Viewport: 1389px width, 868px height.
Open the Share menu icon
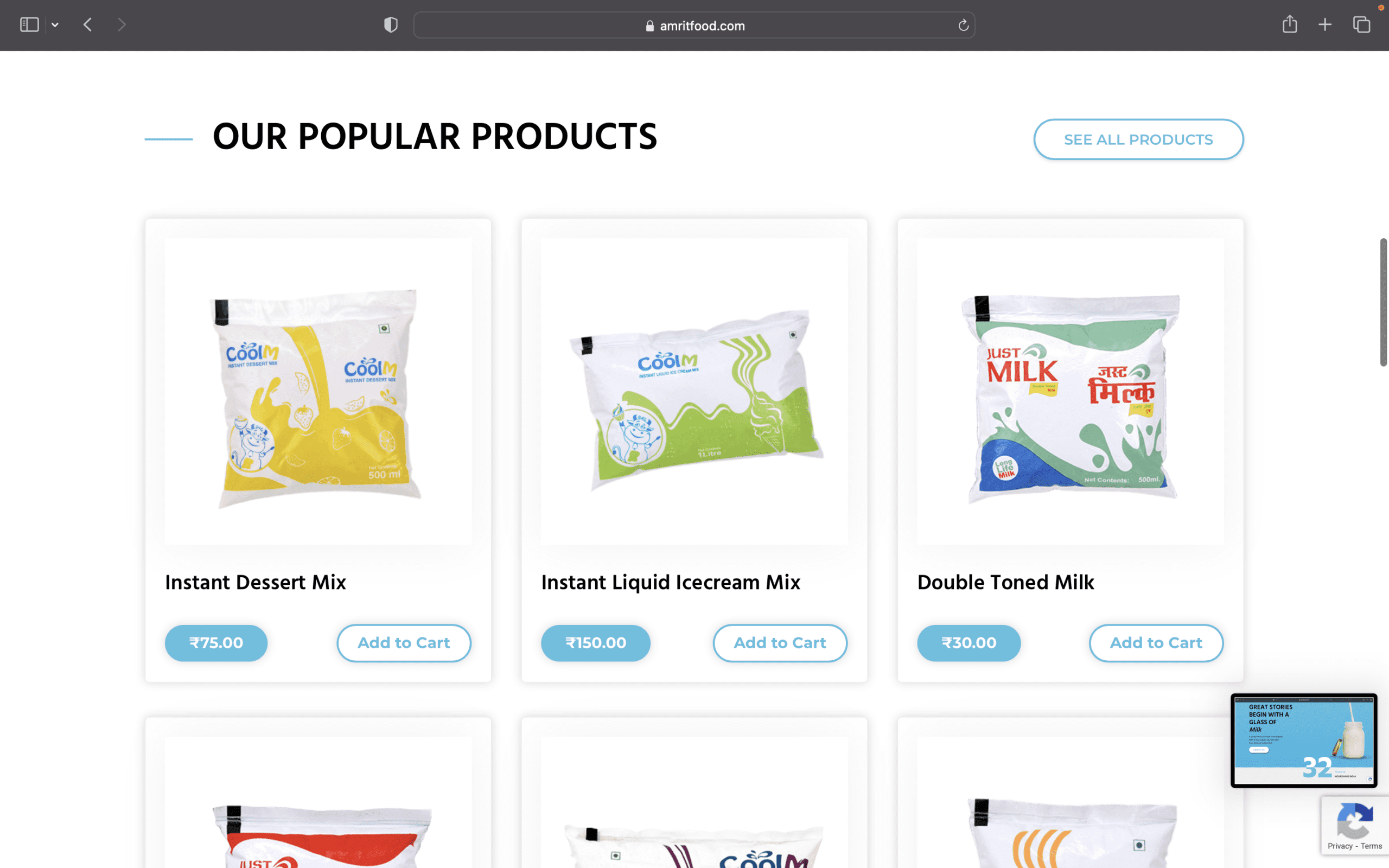click(1290, 24)
